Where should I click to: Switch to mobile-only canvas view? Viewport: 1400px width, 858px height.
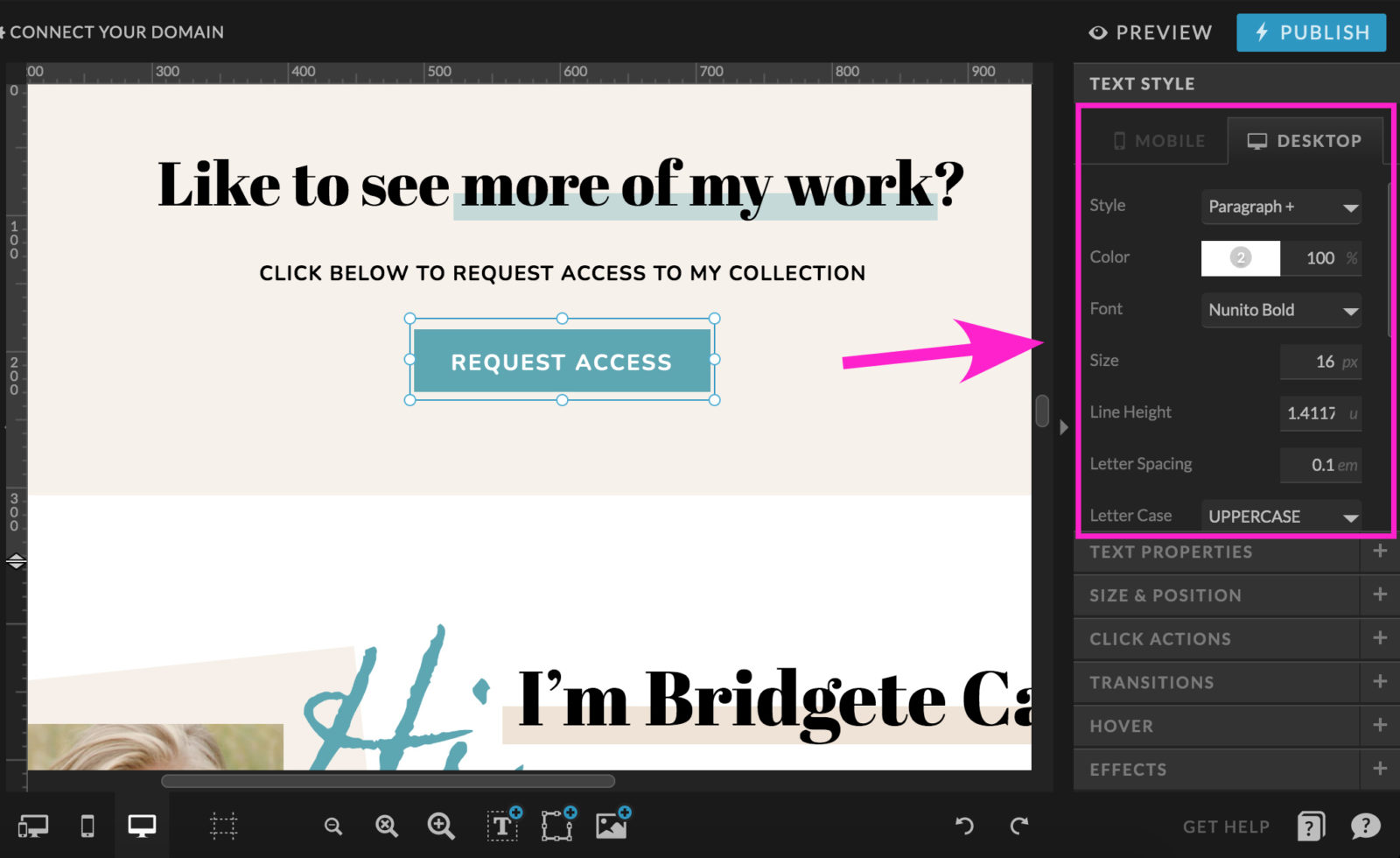[87, 826]
